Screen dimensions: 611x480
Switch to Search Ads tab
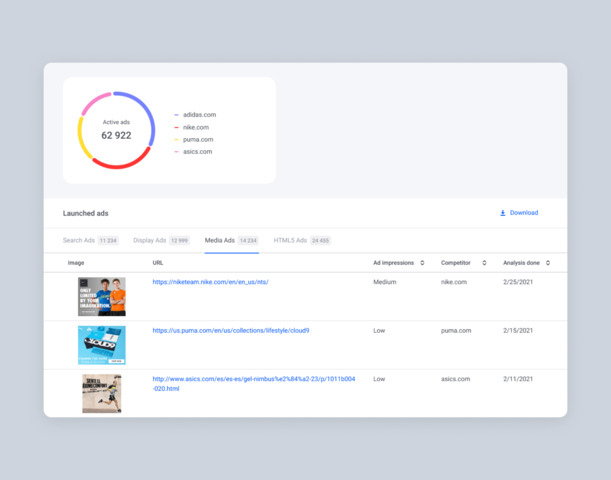coord(90,240)
